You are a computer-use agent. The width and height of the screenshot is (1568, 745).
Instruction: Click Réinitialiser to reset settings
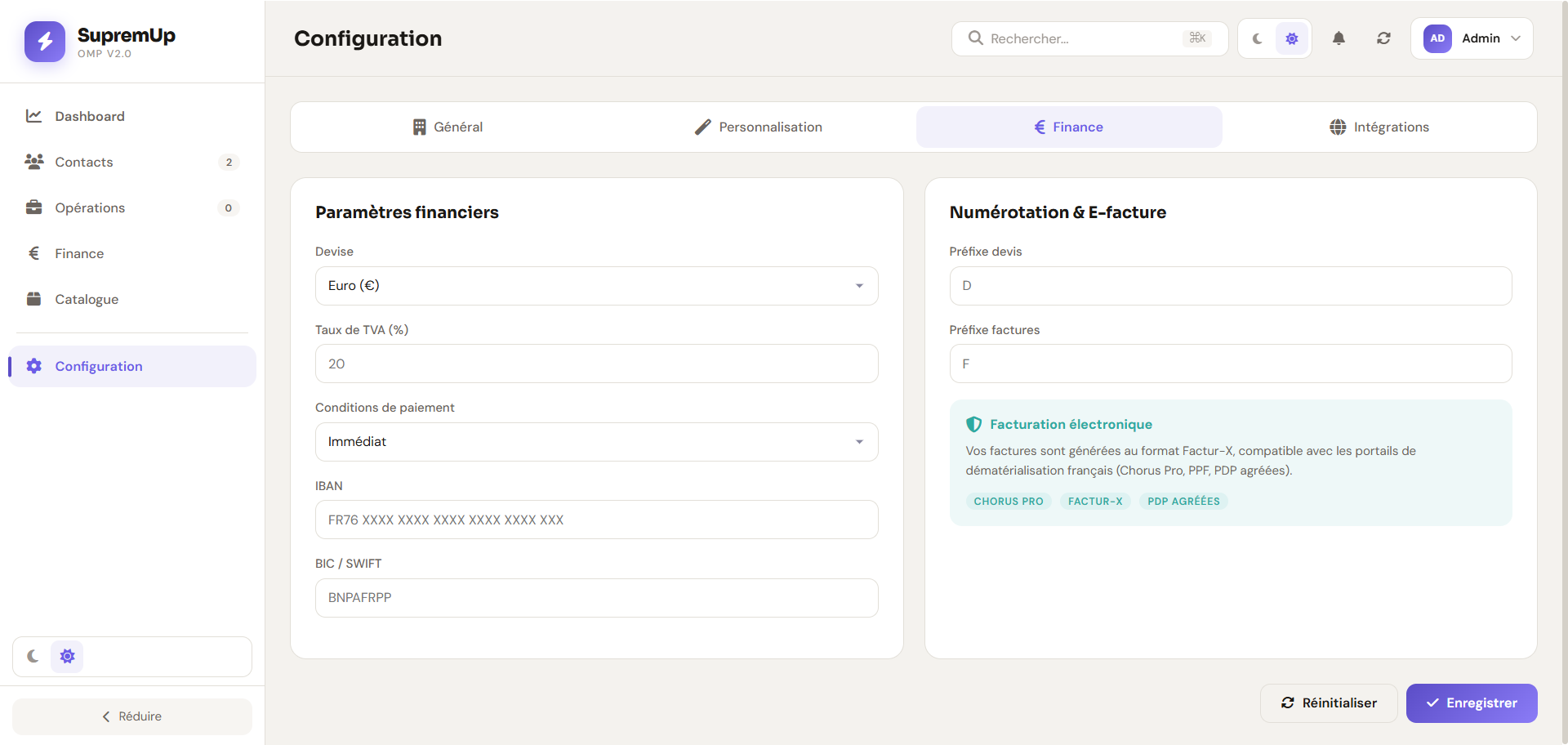click(x=1329, y=703)
